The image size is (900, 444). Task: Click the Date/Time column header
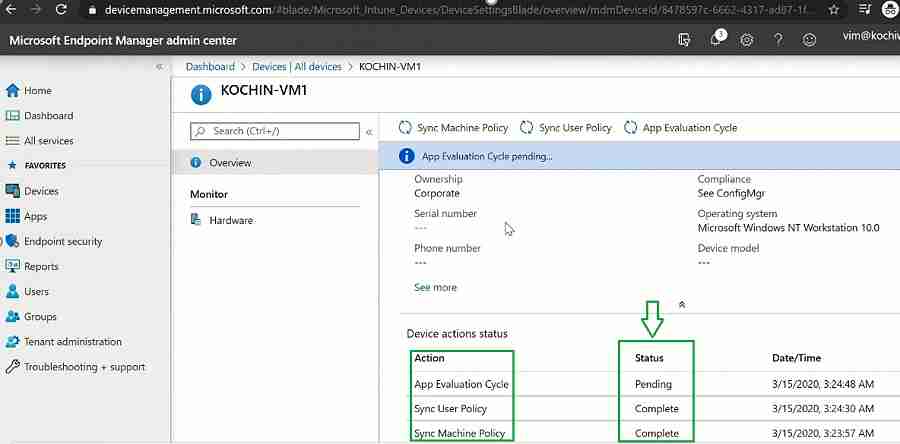coord(796,358)
